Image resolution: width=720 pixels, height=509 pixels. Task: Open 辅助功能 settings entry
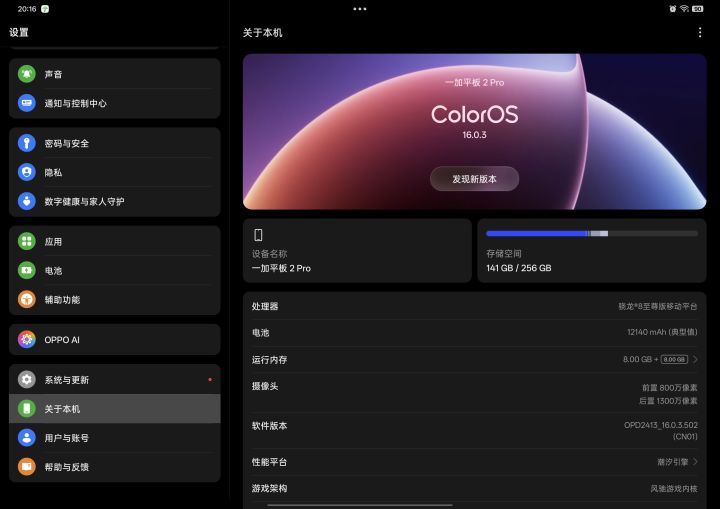[115, 300]
